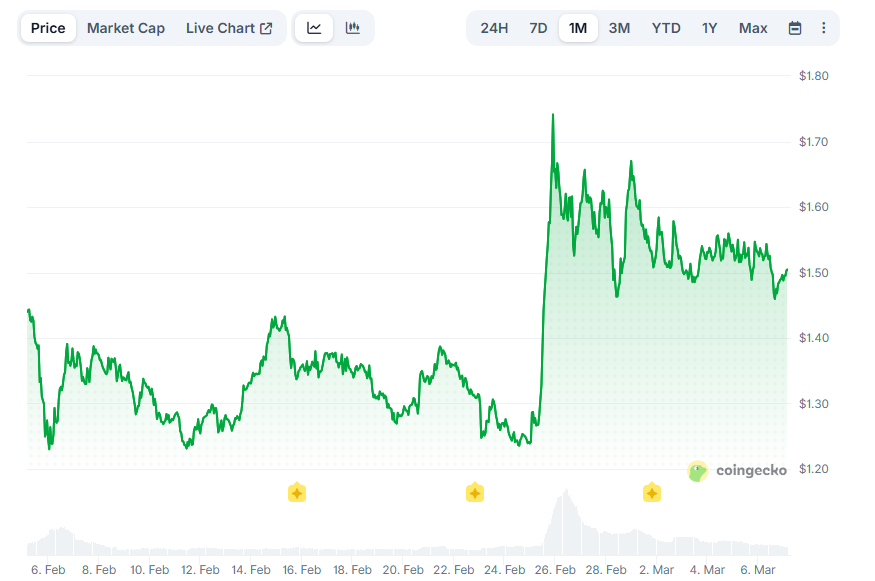Select the Price tab
The image size is (875, 581).
coord(48,28)
